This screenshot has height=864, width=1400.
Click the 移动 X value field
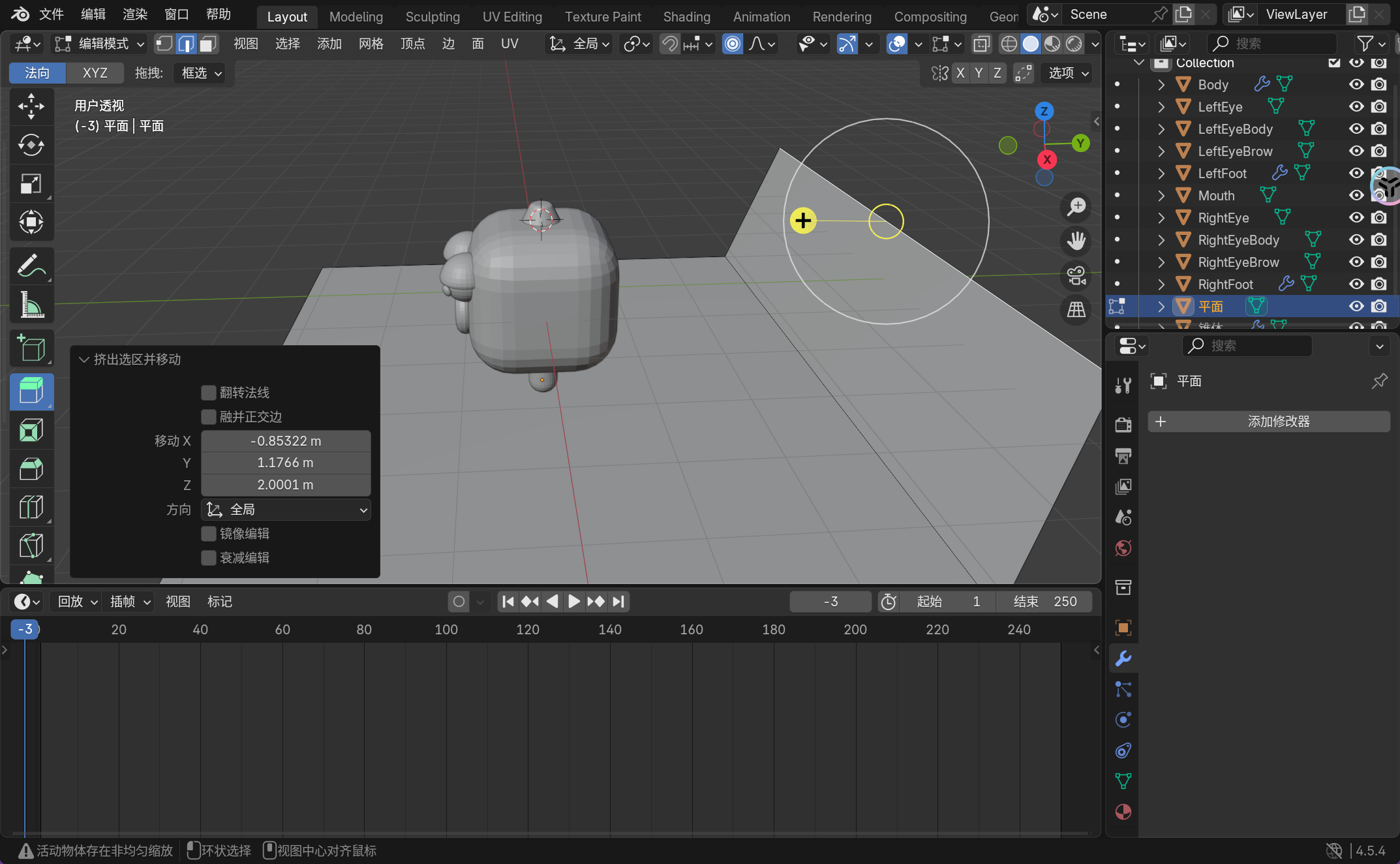(x=286, y=441)
